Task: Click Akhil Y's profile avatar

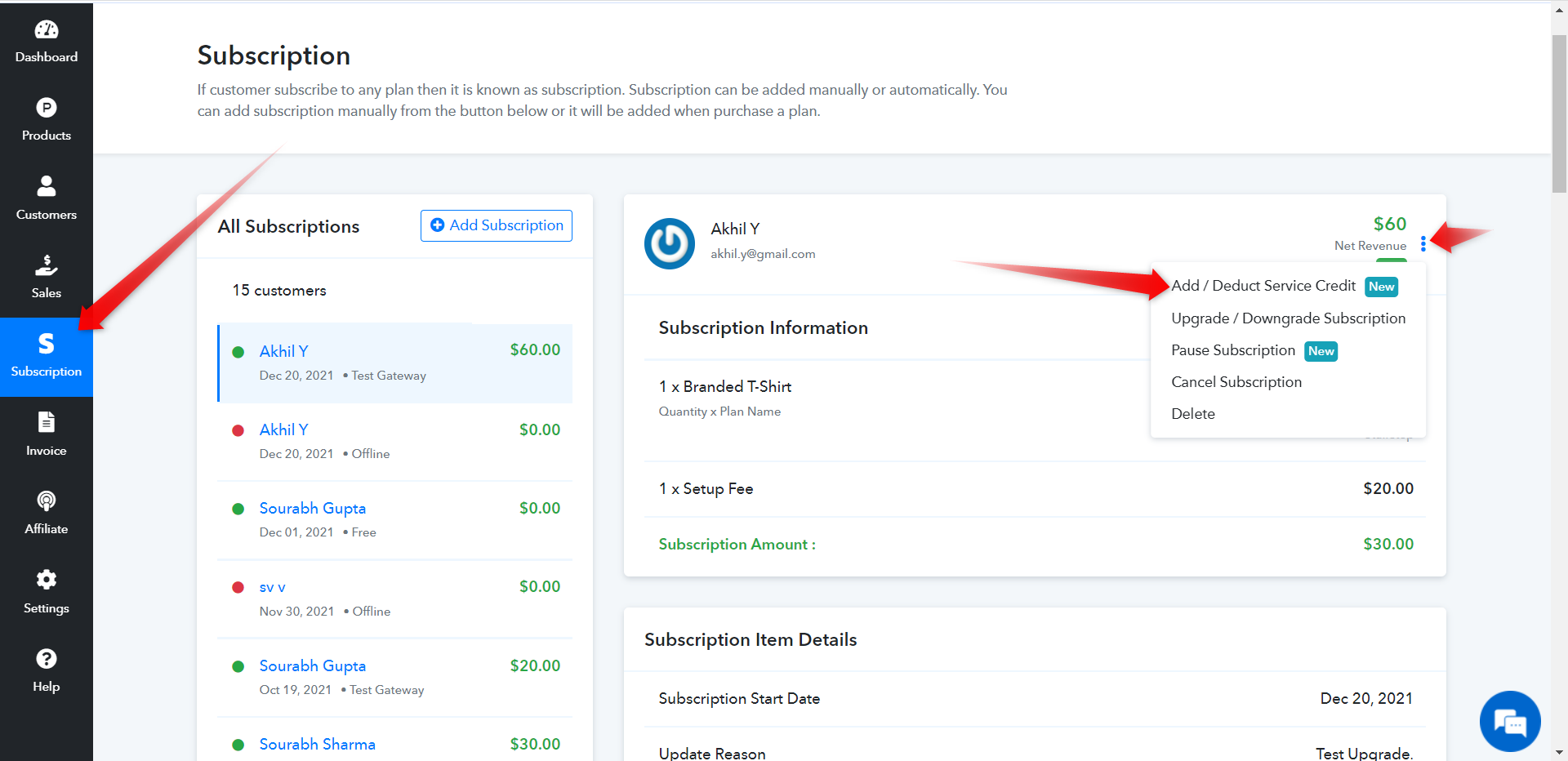Action: (x=670, y=243)
